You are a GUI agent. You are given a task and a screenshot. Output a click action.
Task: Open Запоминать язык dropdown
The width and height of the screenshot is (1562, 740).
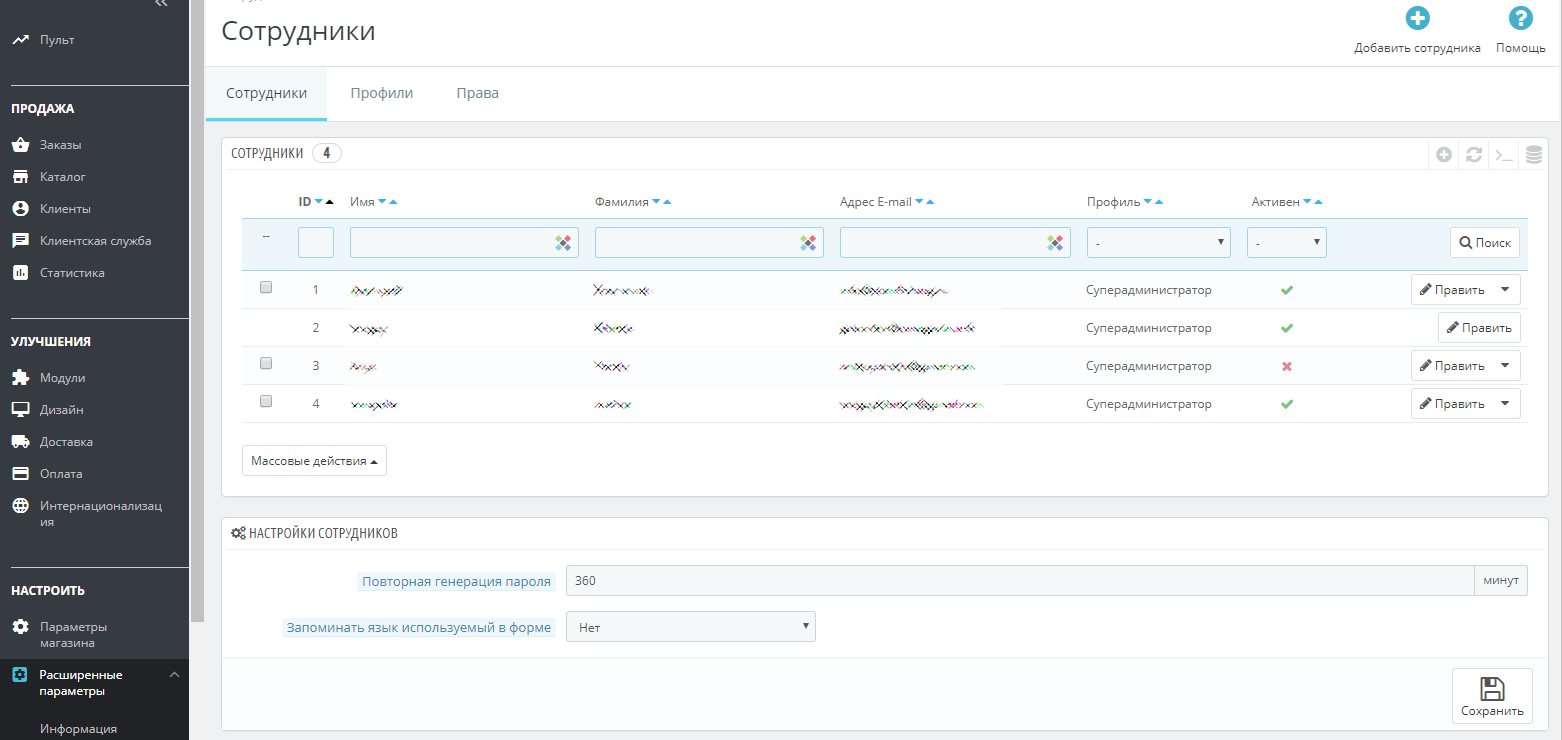[691, 627]
